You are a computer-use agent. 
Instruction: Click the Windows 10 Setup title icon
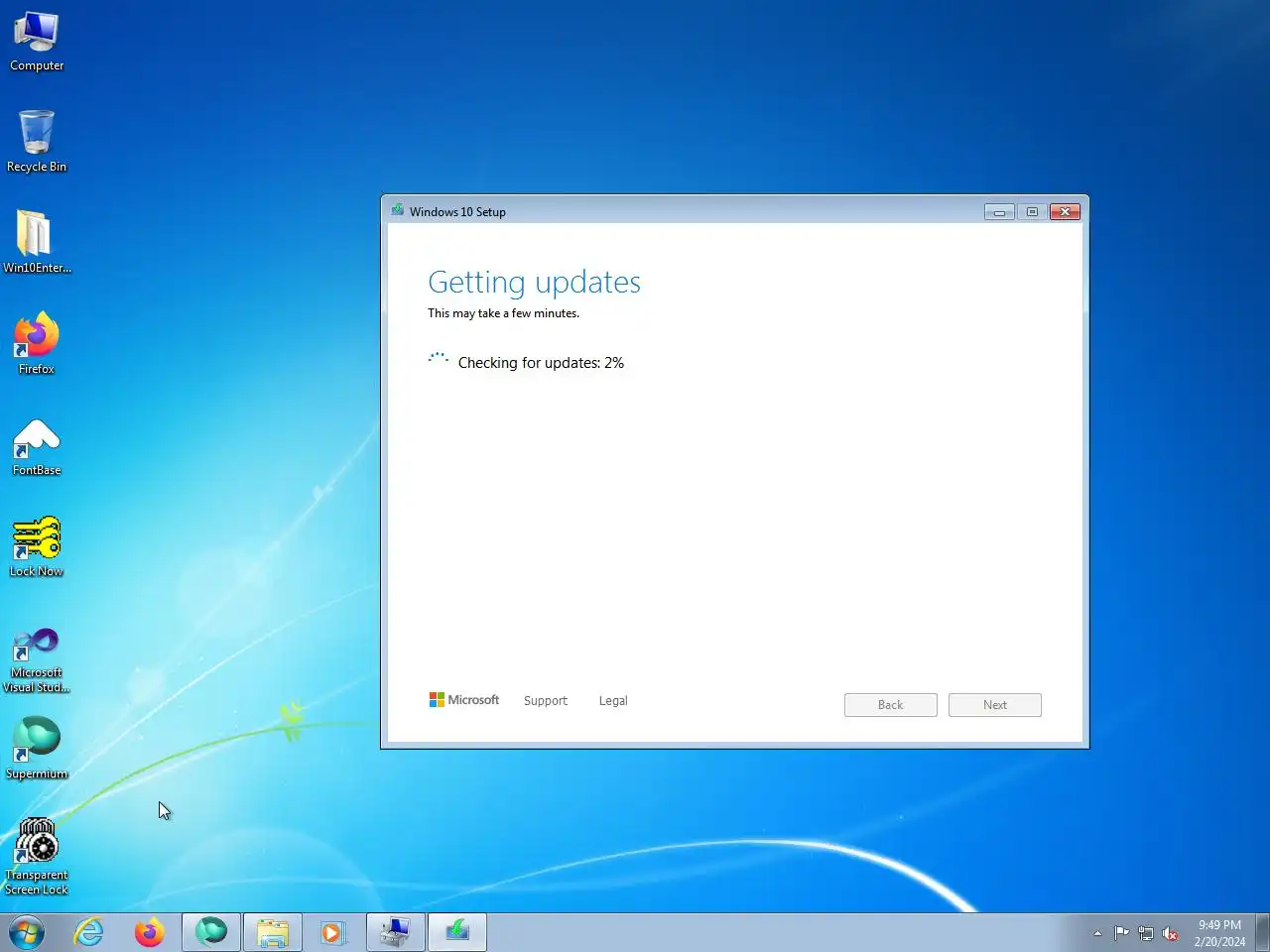click(x=398, y=210)
